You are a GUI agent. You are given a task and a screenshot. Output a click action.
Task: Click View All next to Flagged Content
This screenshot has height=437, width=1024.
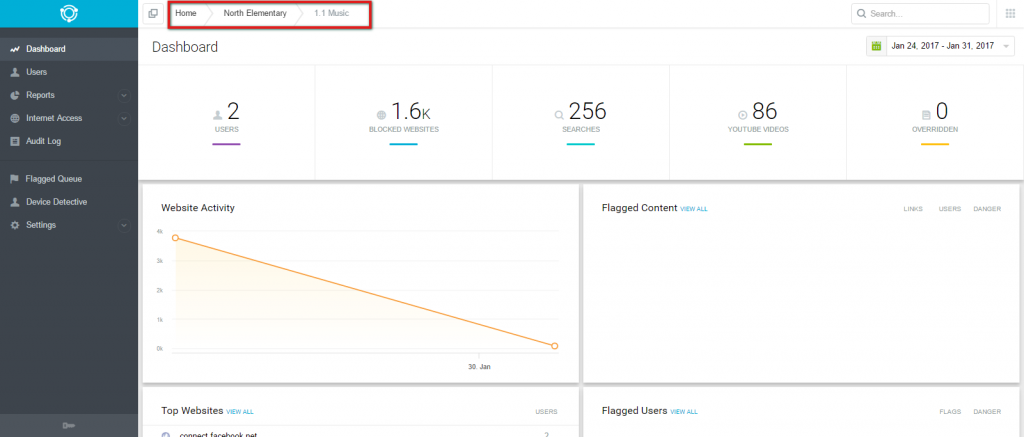pos(694,209)
